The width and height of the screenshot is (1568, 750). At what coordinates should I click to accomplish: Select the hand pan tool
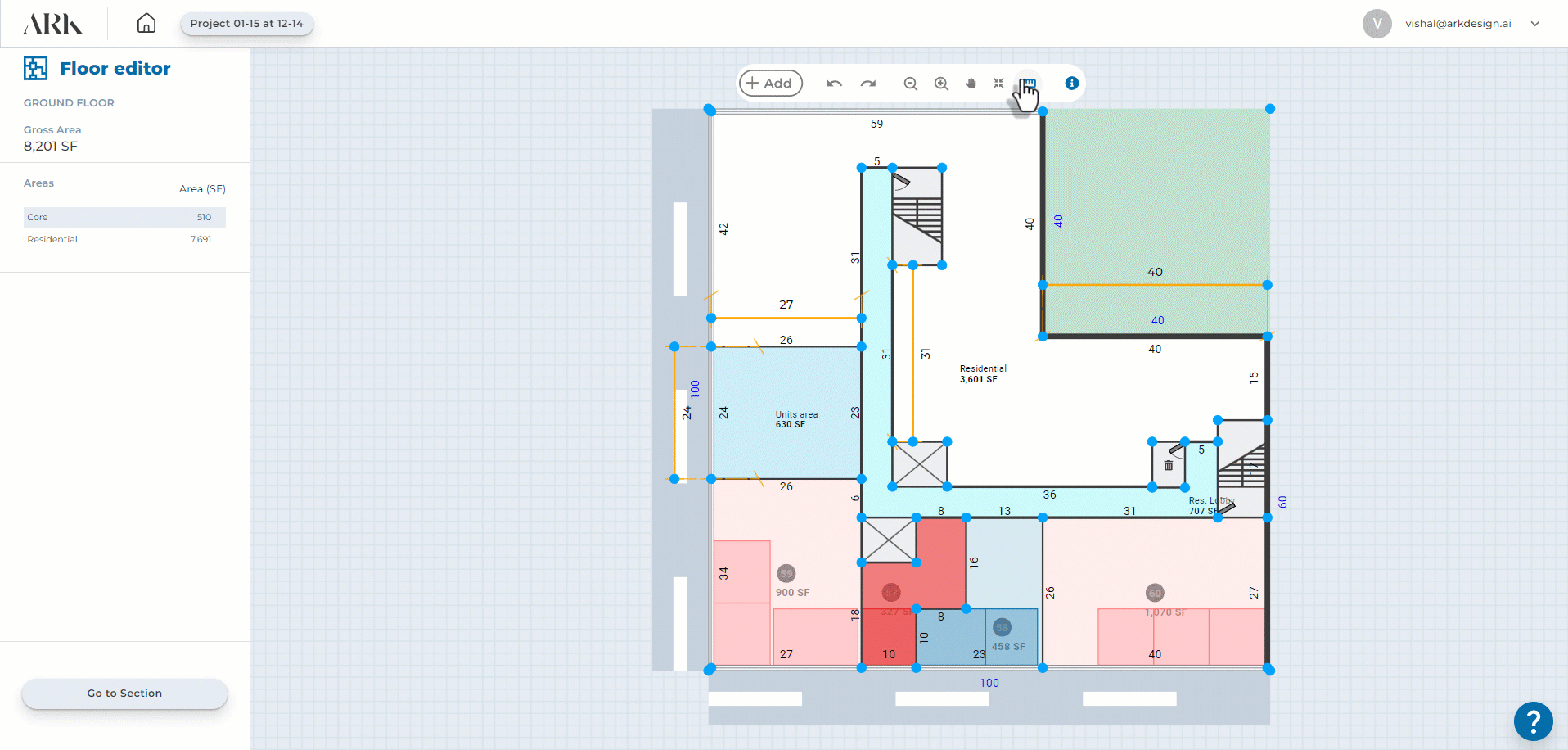pyautogui.click(x=971, y=84)
